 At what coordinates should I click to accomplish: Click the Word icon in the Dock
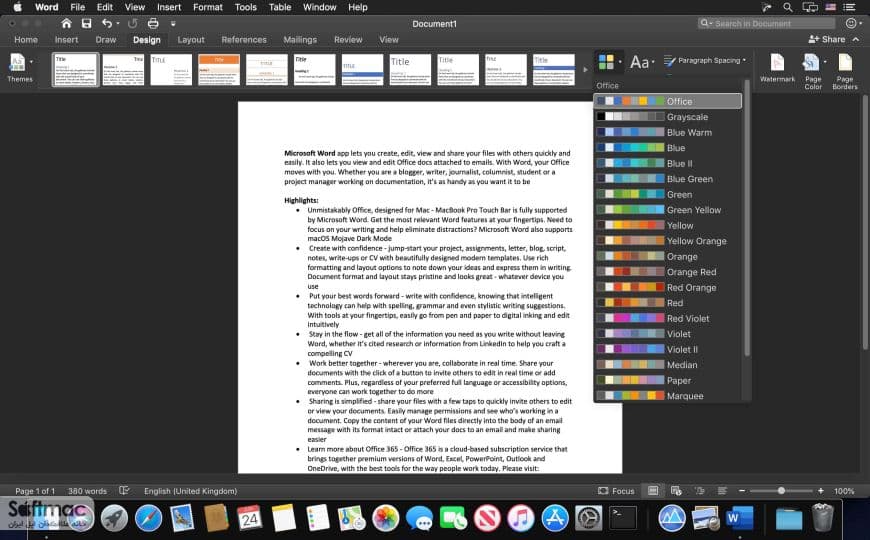pyautogui.click(x=740, y=518)
